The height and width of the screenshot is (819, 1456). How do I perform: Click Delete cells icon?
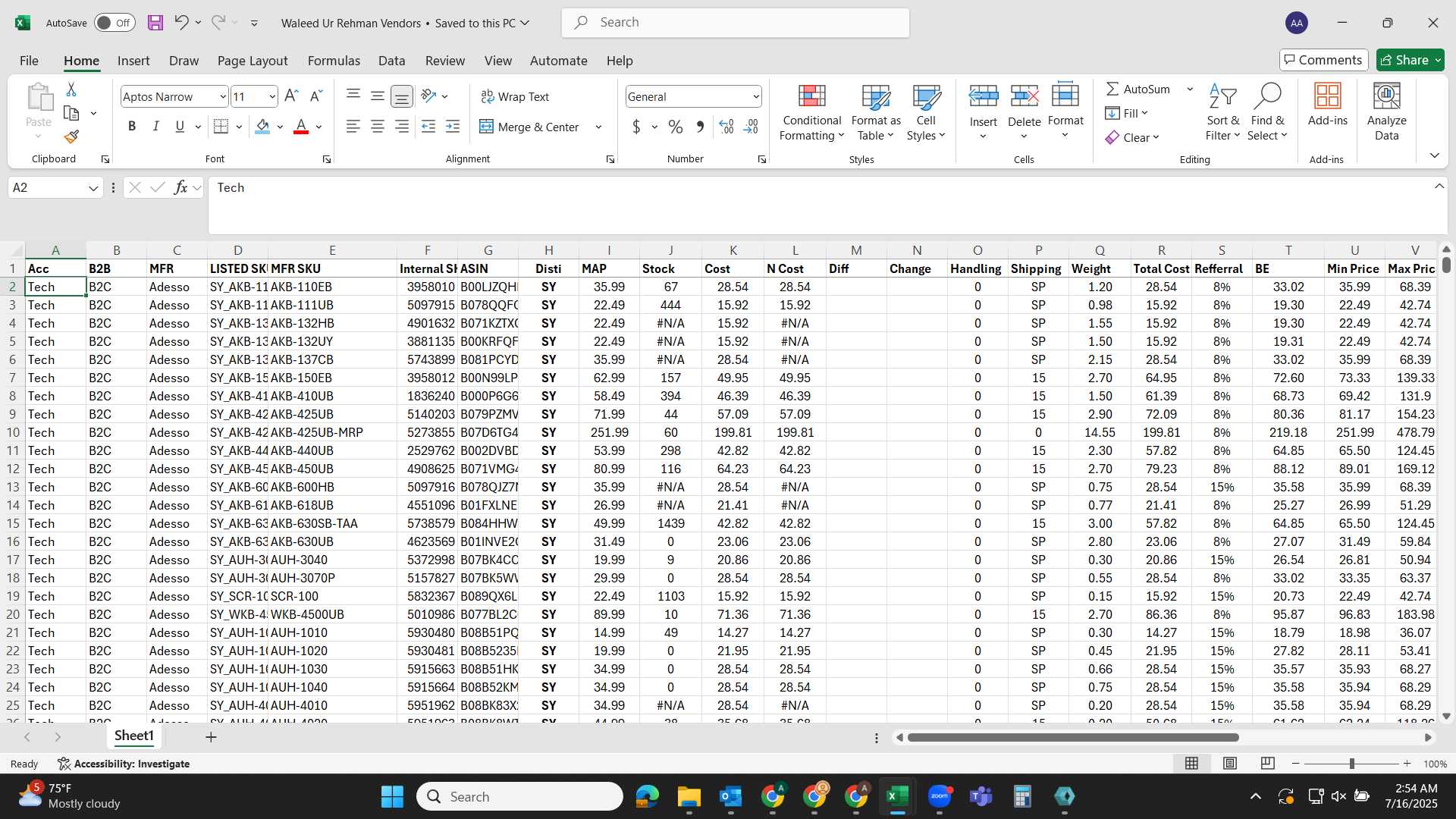point(1025,96)
